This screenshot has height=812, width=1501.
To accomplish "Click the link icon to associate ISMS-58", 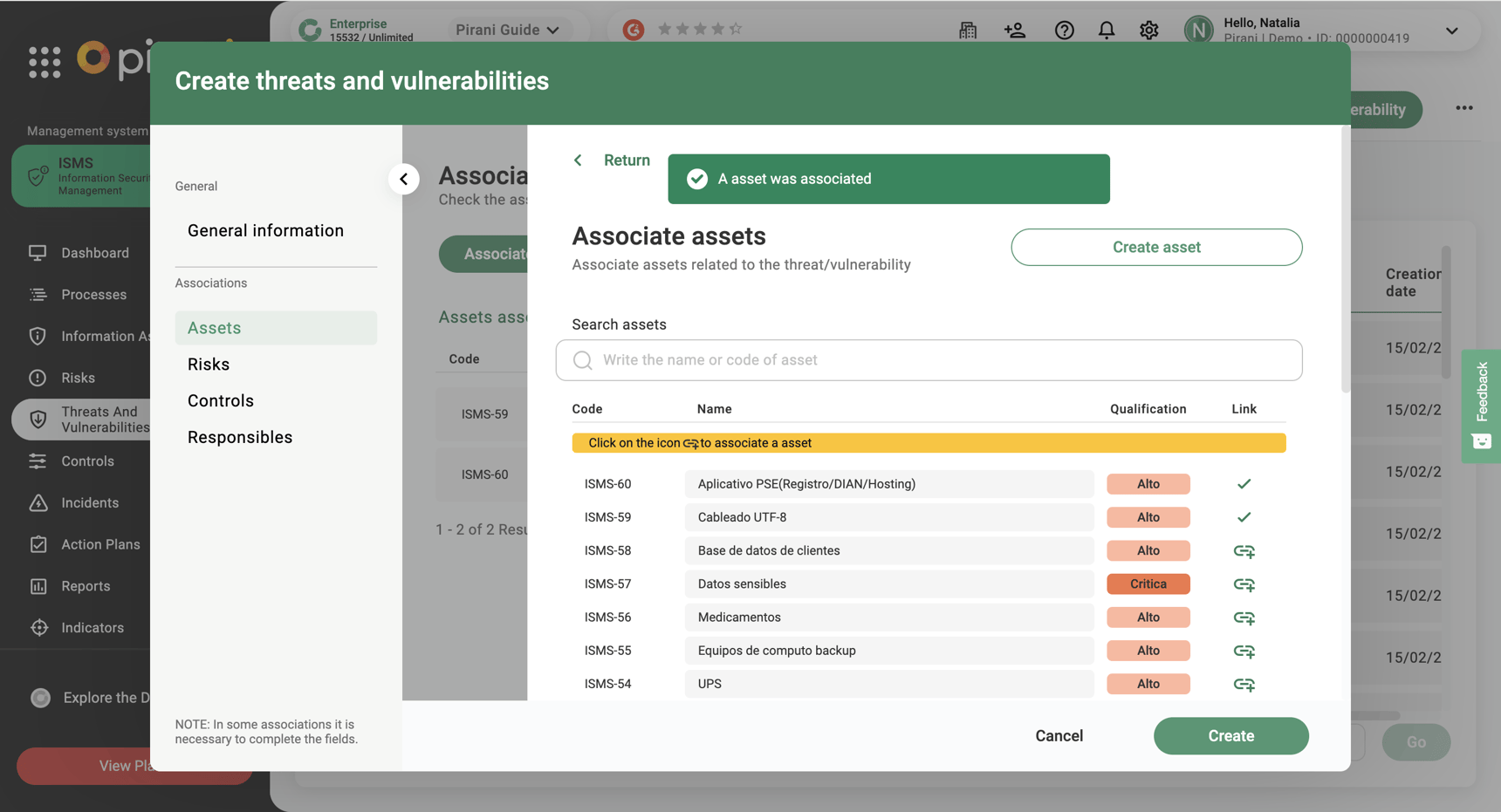I will point(1244,550).
